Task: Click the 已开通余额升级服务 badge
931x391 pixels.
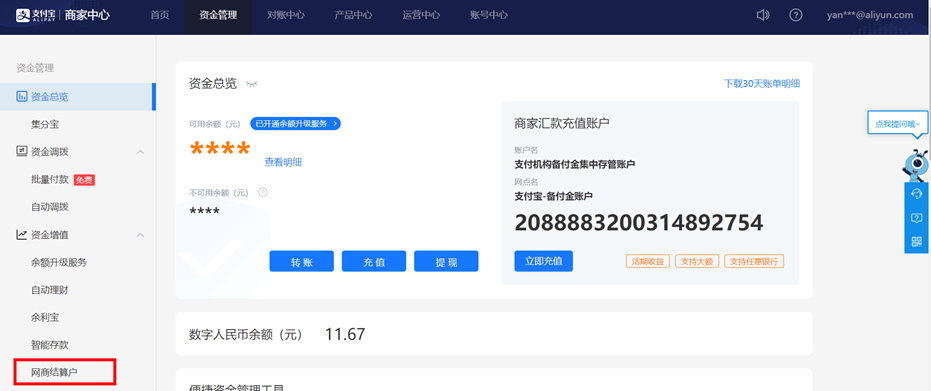Action: tap(295, 123)
